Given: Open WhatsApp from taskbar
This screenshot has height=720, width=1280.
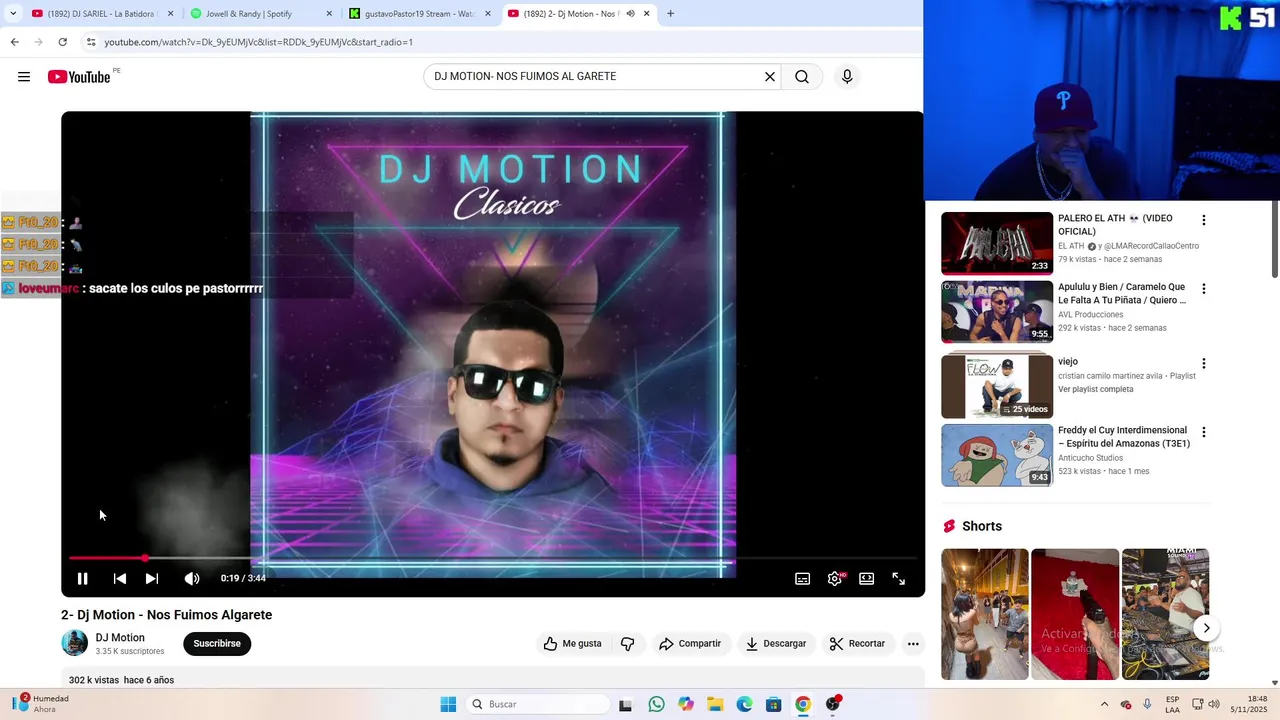Looking at the screenshot, I should [656, 704].
